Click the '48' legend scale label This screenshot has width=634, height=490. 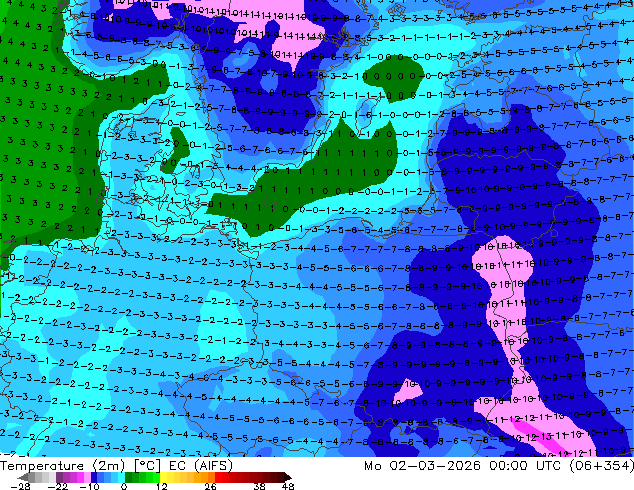288,486
